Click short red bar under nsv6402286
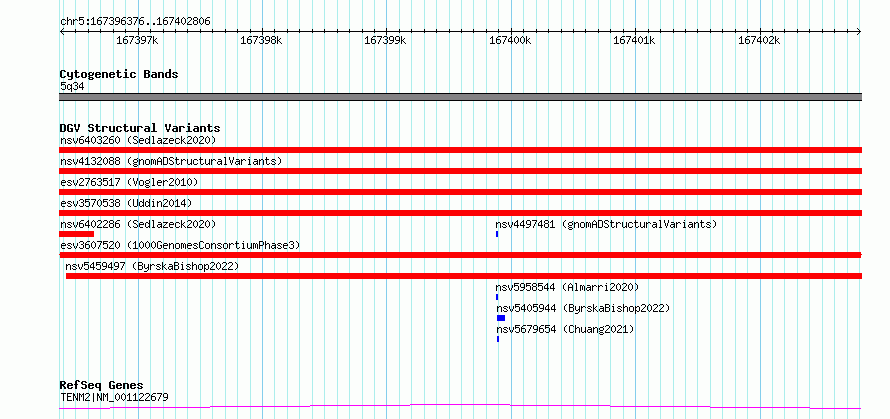 tap(77, 234)
